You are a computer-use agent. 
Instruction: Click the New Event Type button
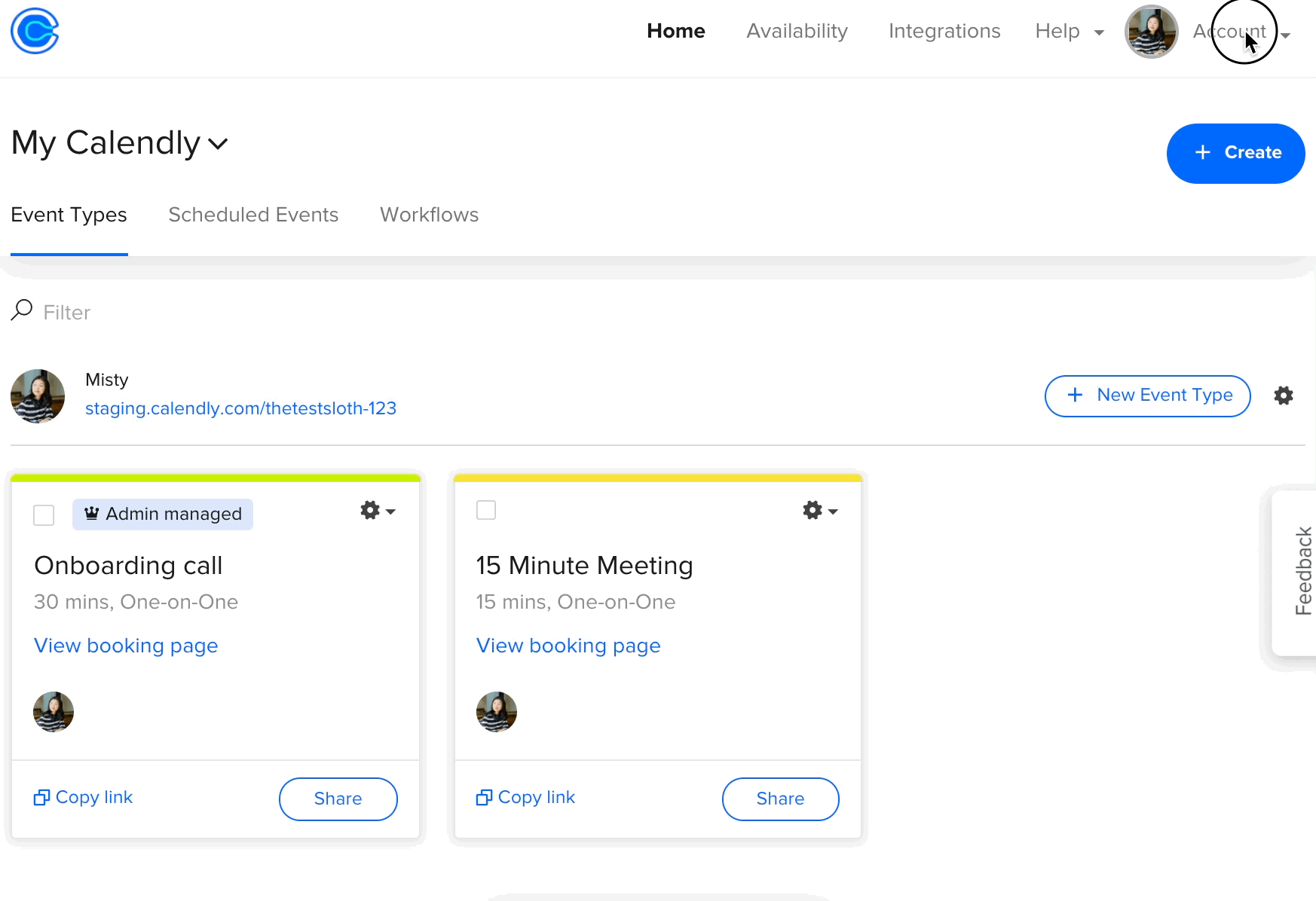1147,396
